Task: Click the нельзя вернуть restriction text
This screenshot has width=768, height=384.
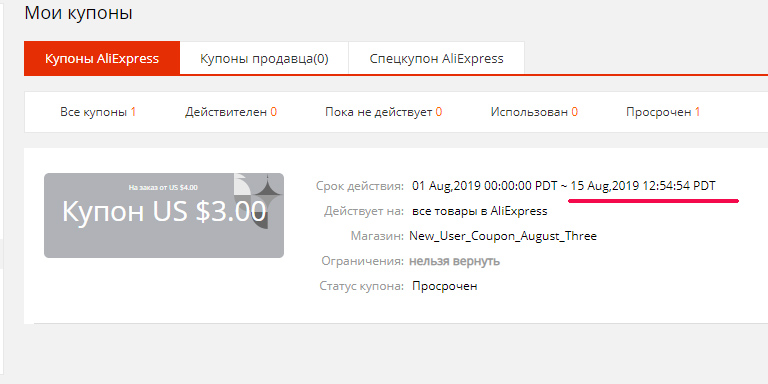Action: click(x=454, y=261)
